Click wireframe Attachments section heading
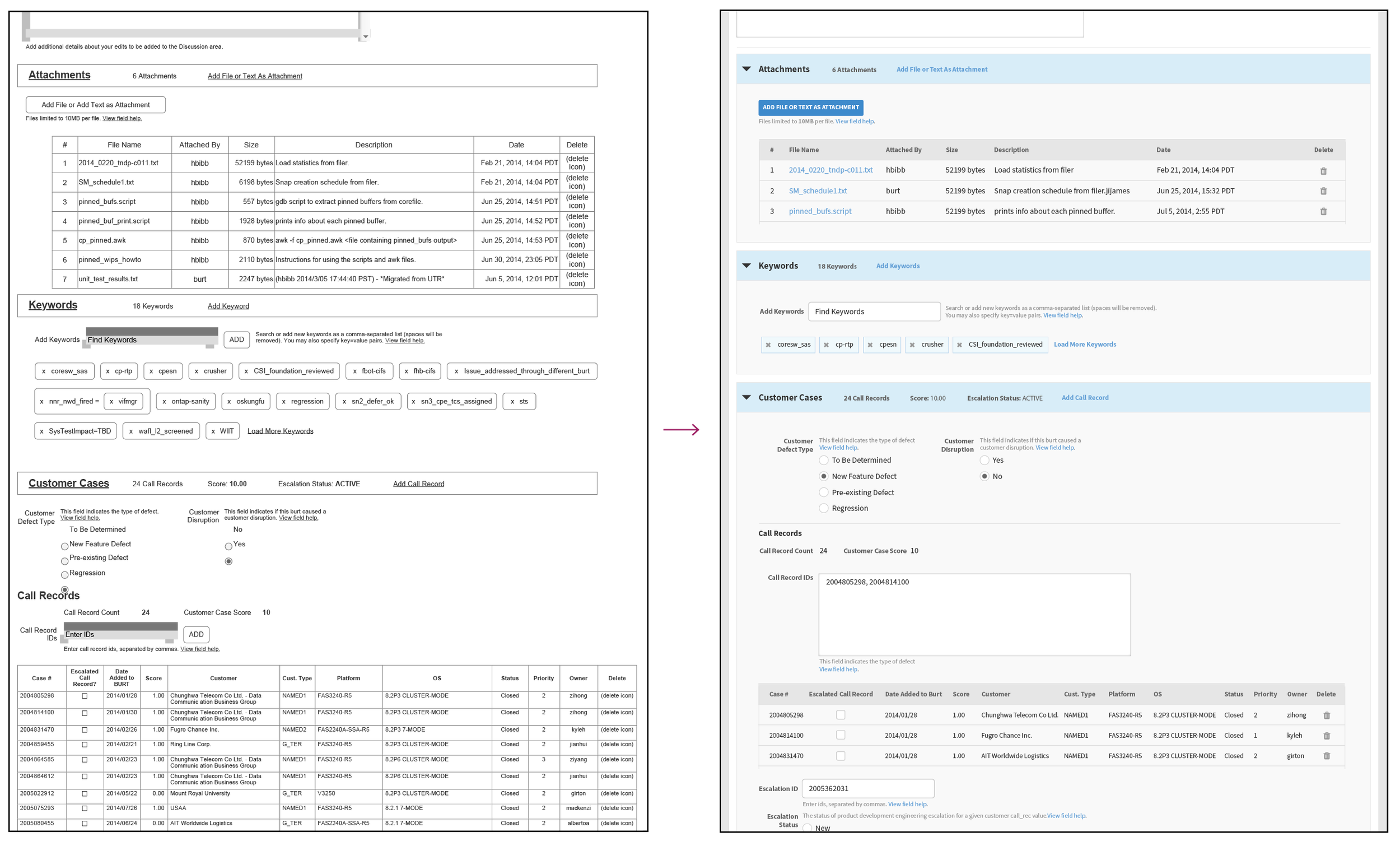 [59, 75]
